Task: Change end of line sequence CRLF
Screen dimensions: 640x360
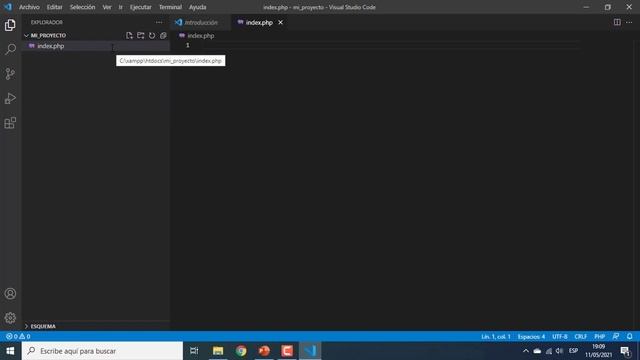Action: pos(580,337)
